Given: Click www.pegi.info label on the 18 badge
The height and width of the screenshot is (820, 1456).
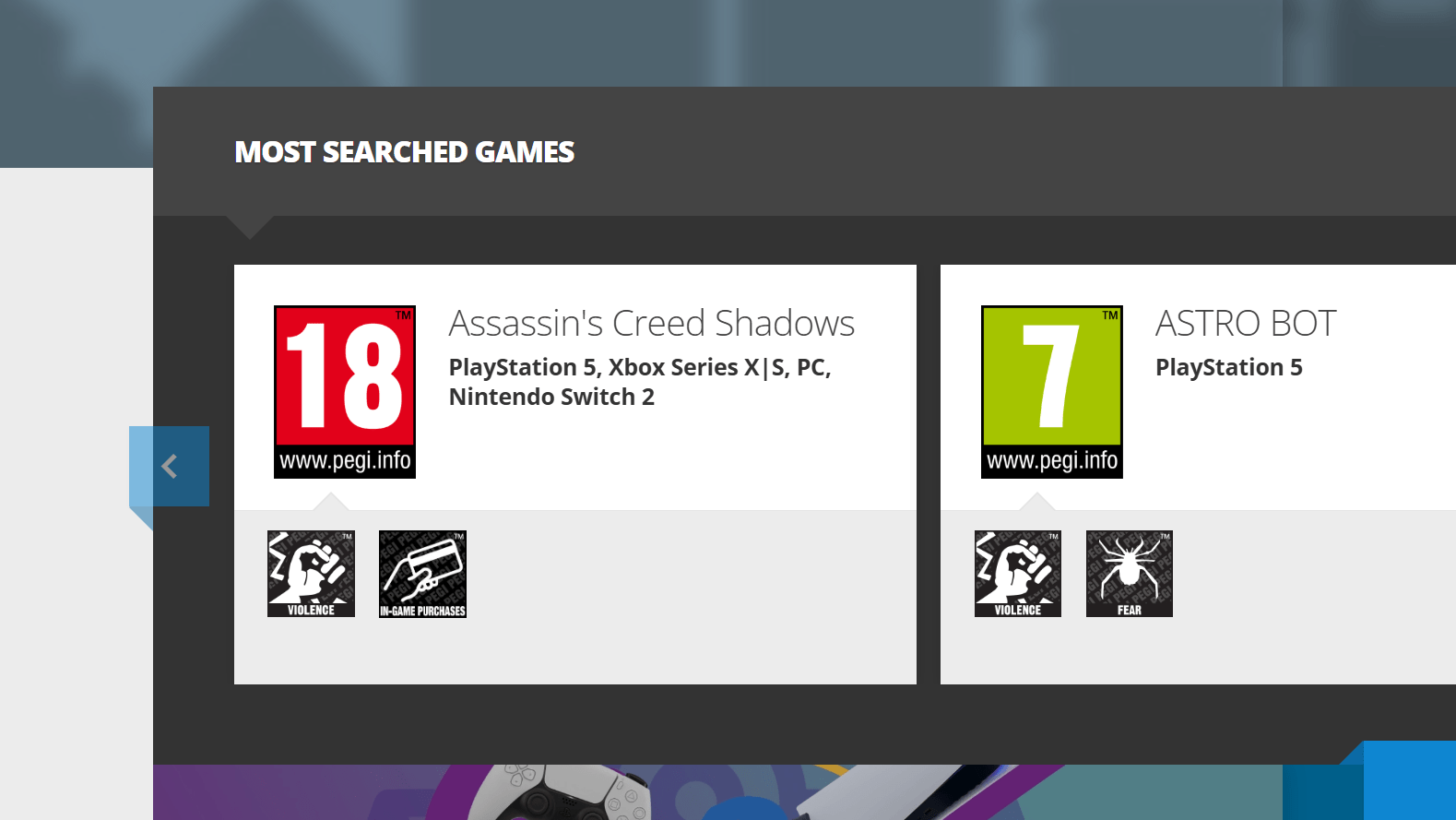Looking at the screenshot, I should pos(345,460).
